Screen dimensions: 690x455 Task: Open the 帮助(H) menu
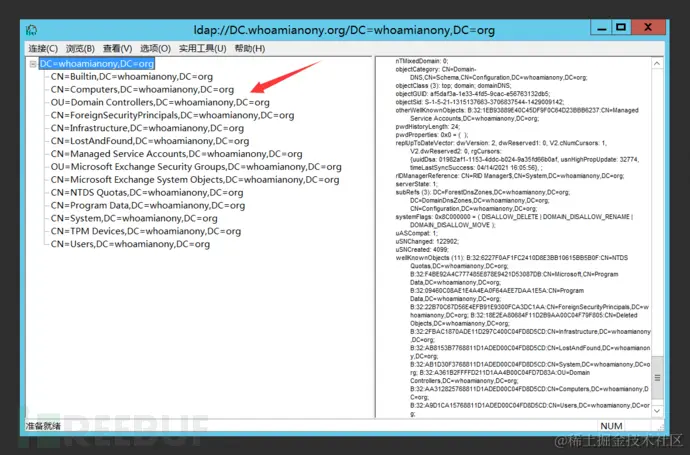click(x=250, y=48)
